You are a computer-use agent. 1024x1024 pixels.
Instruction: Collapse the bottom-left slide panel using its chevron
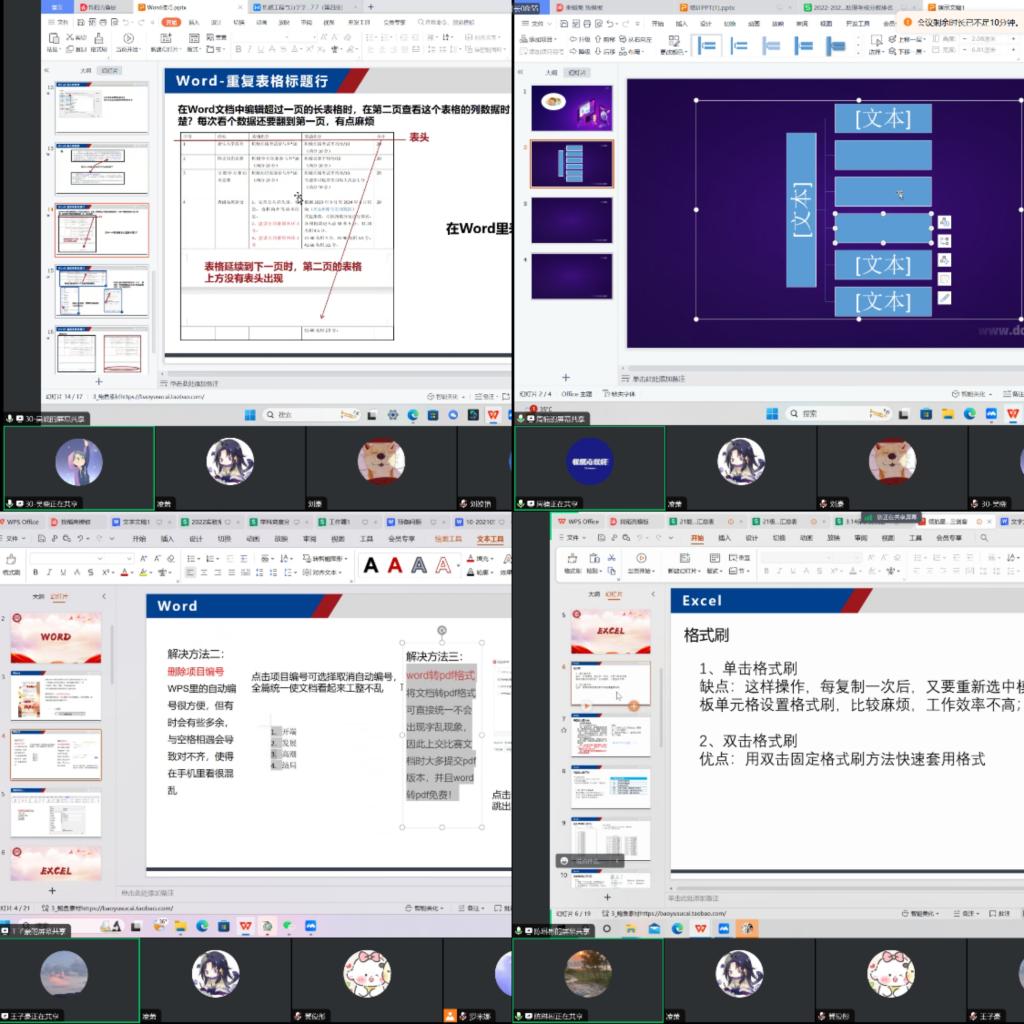tap(103, 596)
